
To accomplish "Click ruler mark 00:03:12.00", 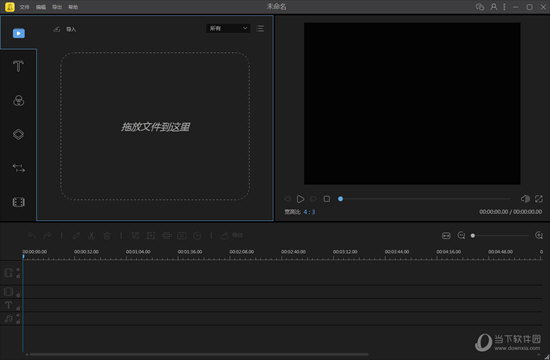I will click(345, 252).
